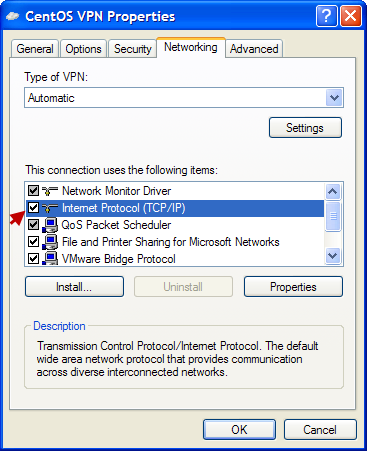Click the VMware Bridge Protocol icon
This screenshot has height=451, width=367.
[50, 258]
